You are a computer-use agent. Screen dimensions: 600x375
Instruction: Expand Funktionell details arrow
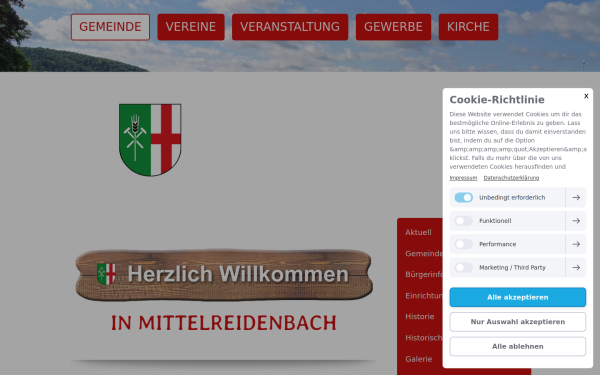[x=576, y=221]
